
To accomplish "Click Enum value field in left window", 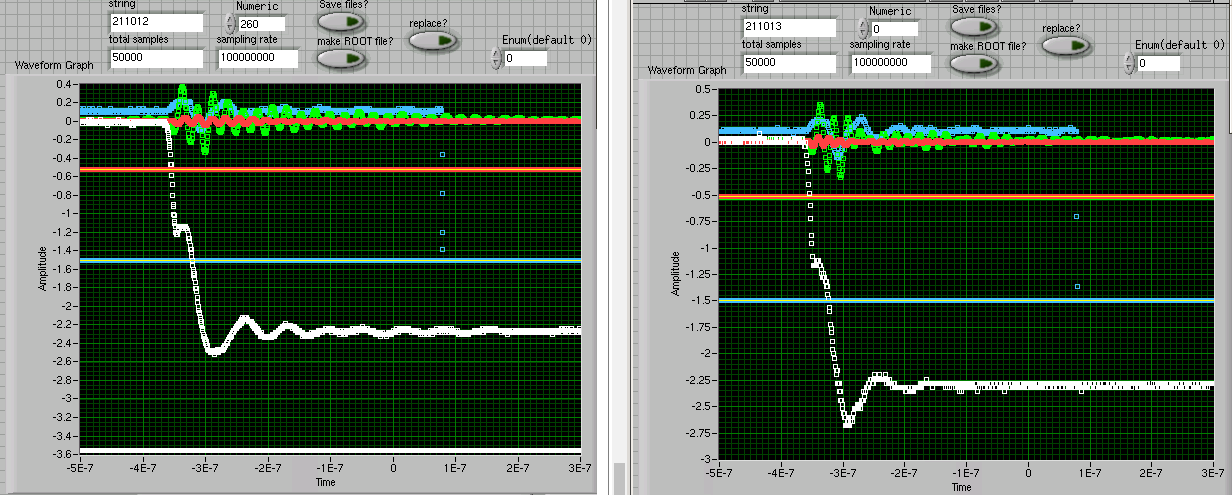I will pyautogui.click(x=525, y=59).
